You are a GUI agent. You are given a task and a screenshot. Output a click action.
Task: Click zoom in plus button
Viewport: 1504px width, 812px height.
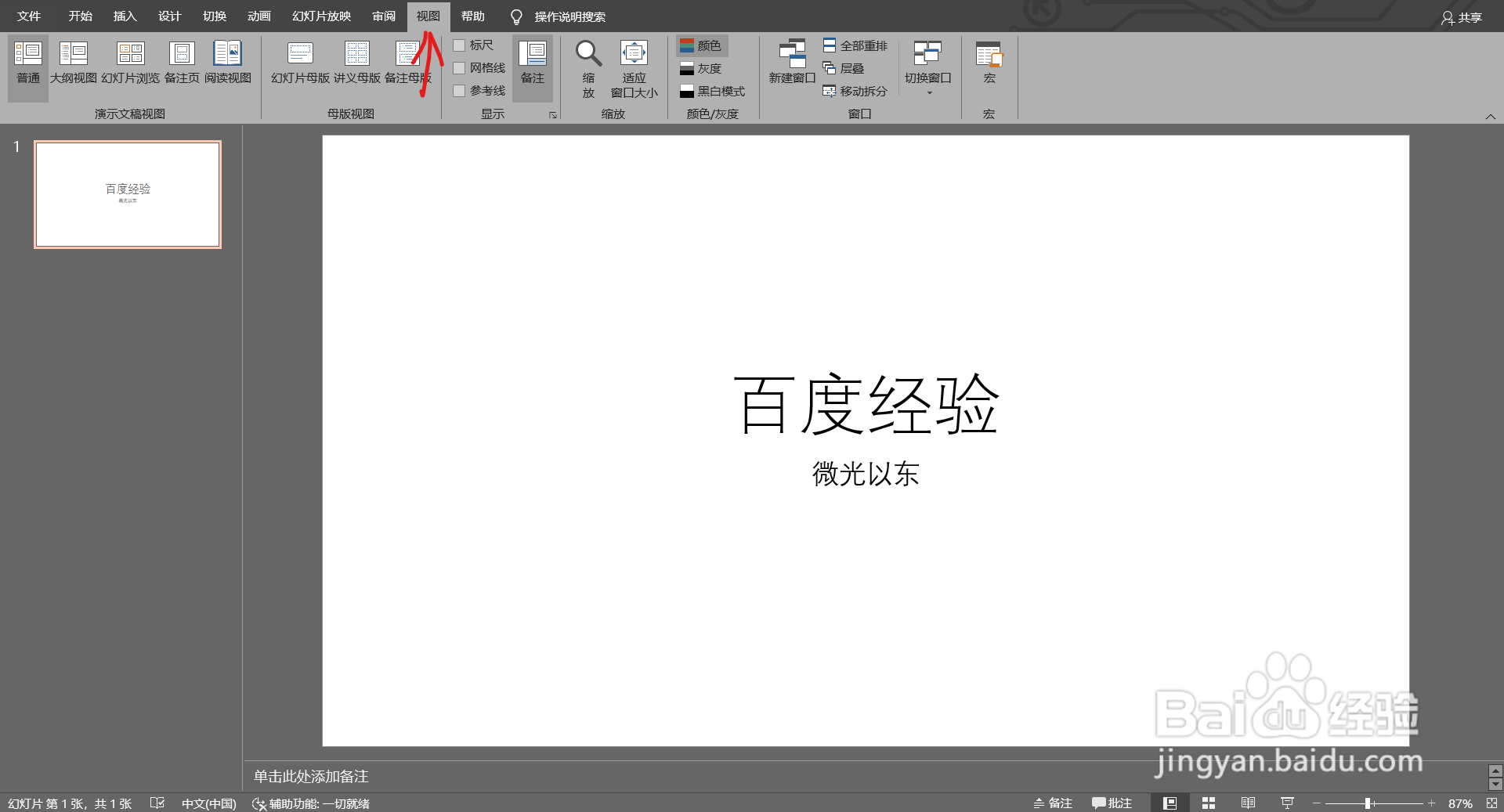tap(1431, 803)
